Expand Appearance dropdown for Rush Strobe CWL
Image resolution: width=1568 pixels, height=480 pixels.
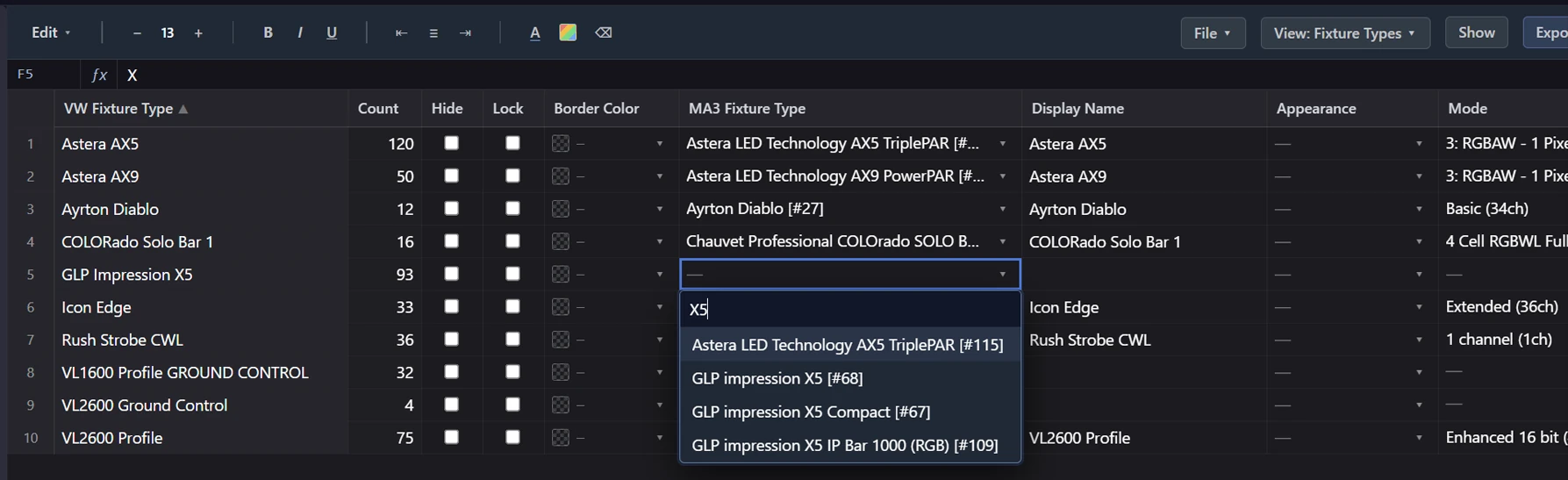click(1419, 340)
